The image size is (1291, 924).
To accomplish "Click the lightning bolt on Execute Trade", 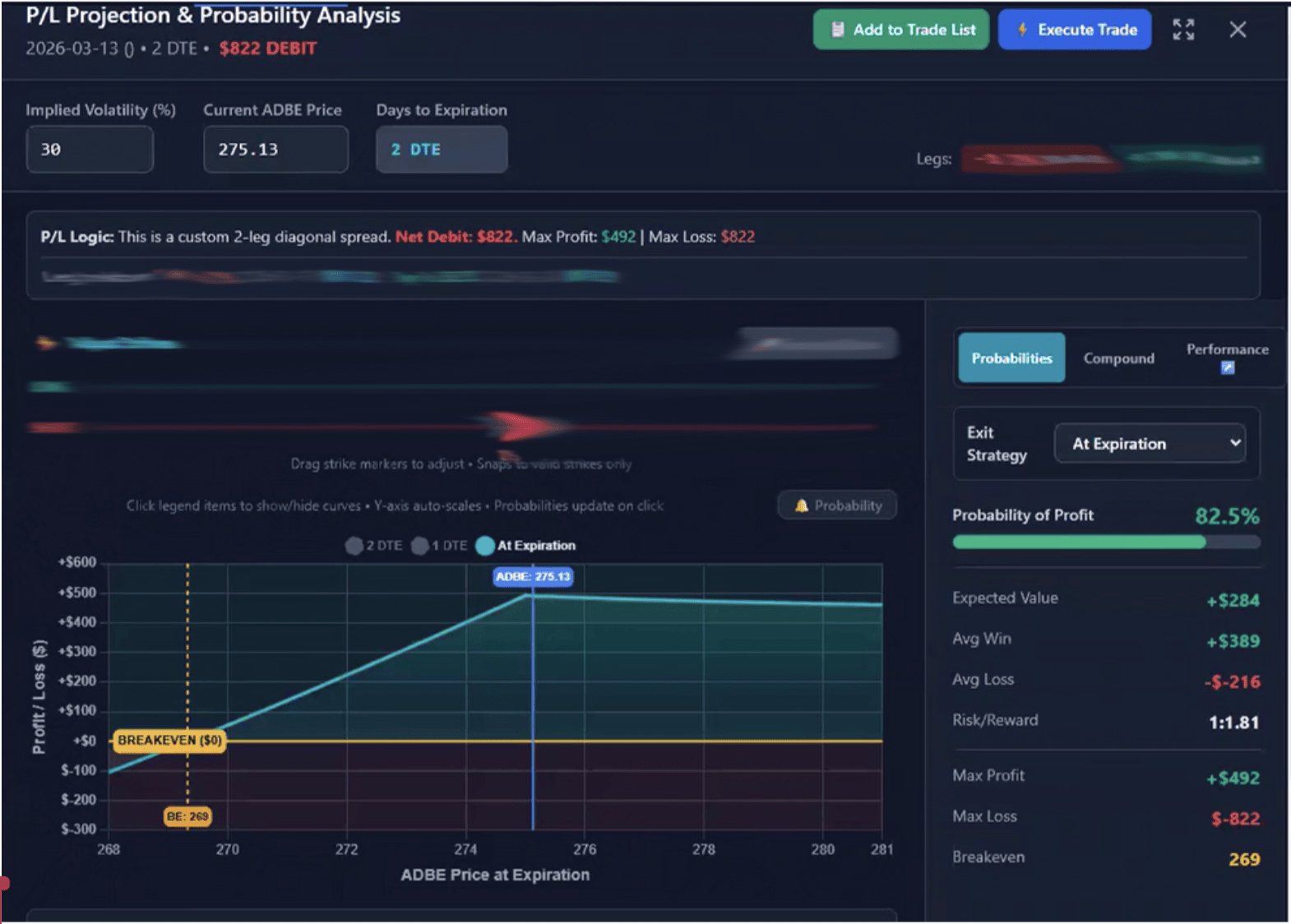I will [1022, 30].
